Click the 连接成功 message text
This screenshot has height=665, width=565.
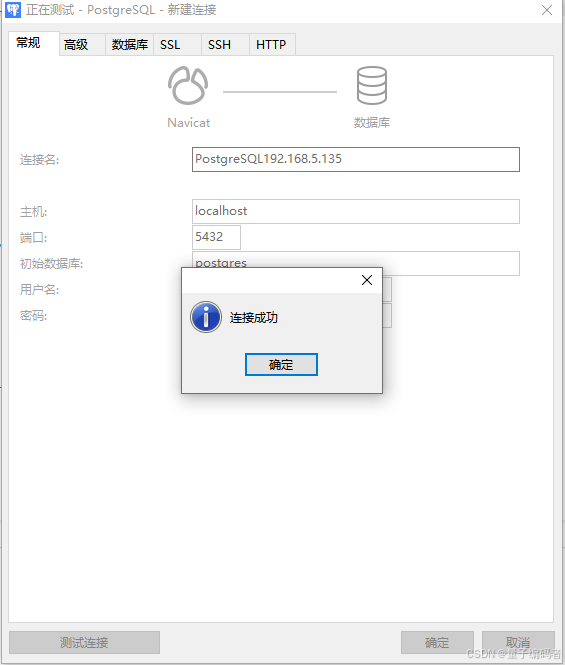[x=254, y=317]
